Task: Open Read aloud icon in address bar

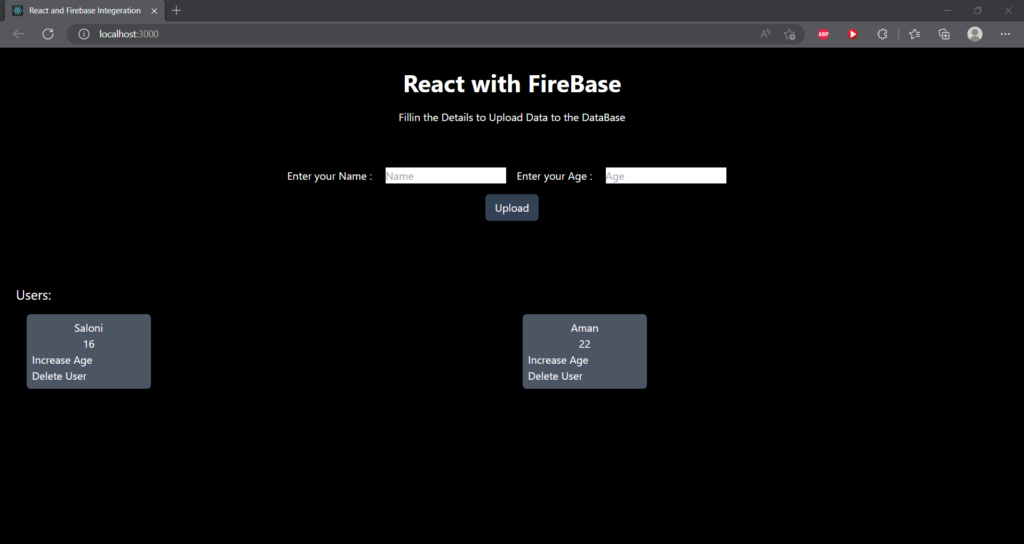Action: pyautogui.click(x=765, y=34)
